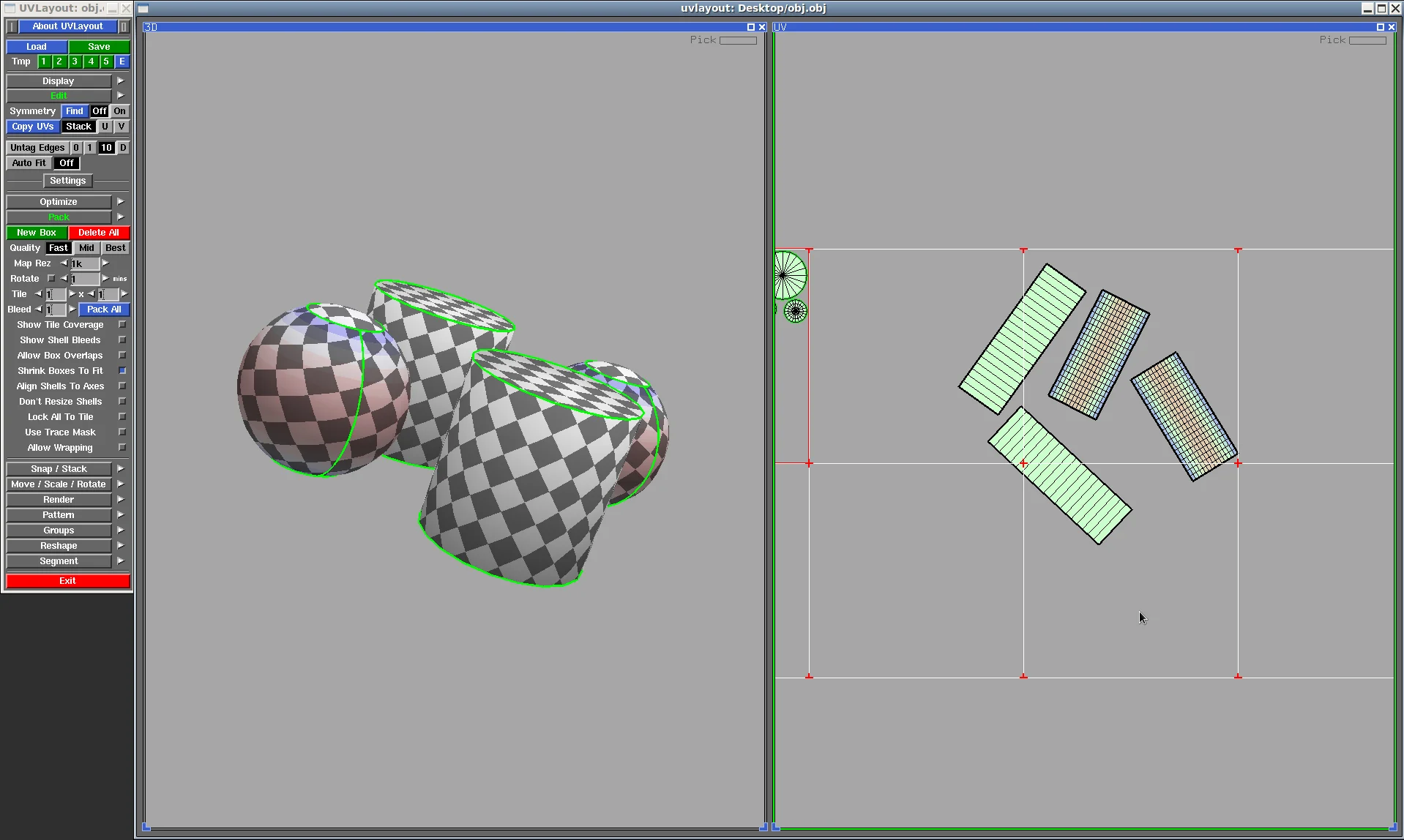Tick the Allow Wrapping checkbox
The height and width of the screenshot is (840, 1404).
click(122, 448)
